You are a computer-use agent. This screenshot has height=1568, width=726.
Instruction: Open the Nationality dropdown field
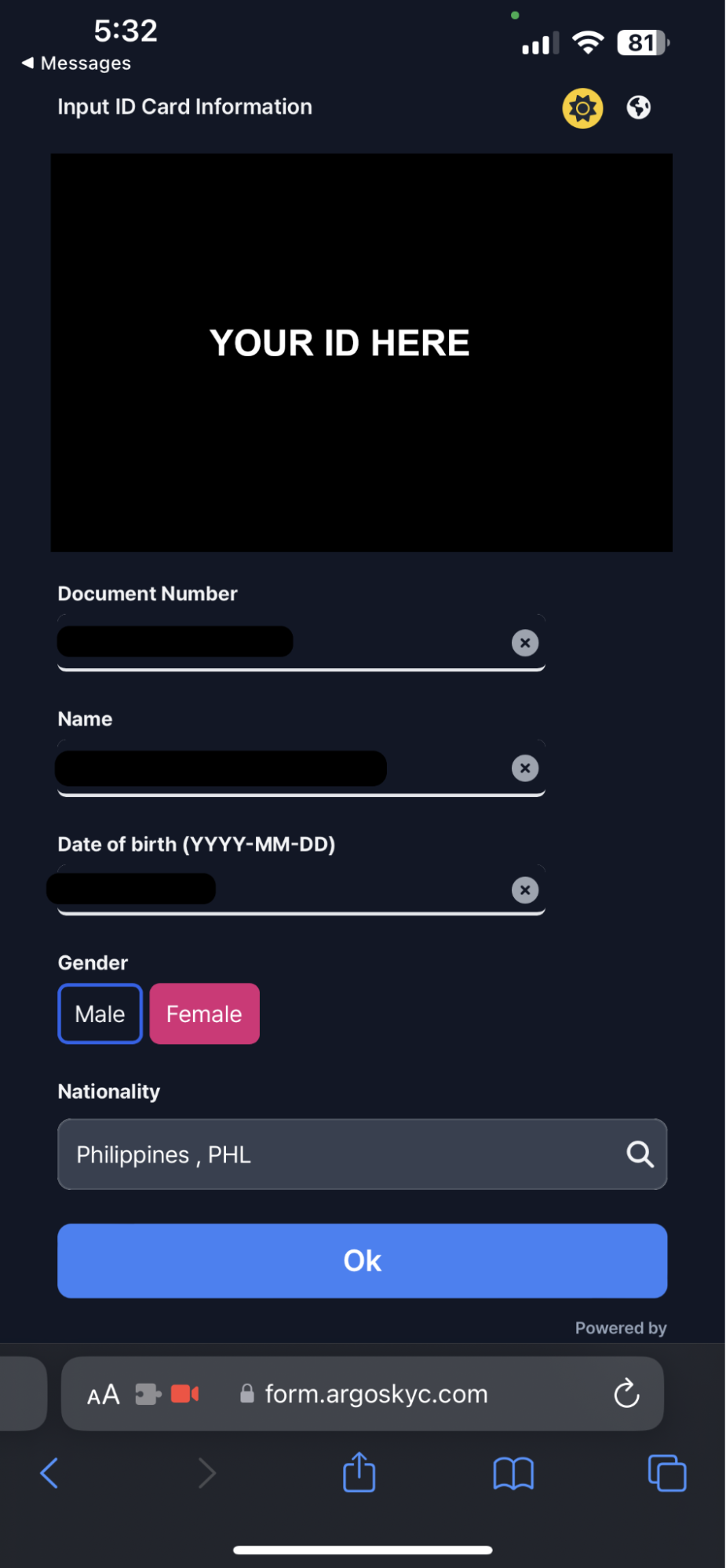362,1154
